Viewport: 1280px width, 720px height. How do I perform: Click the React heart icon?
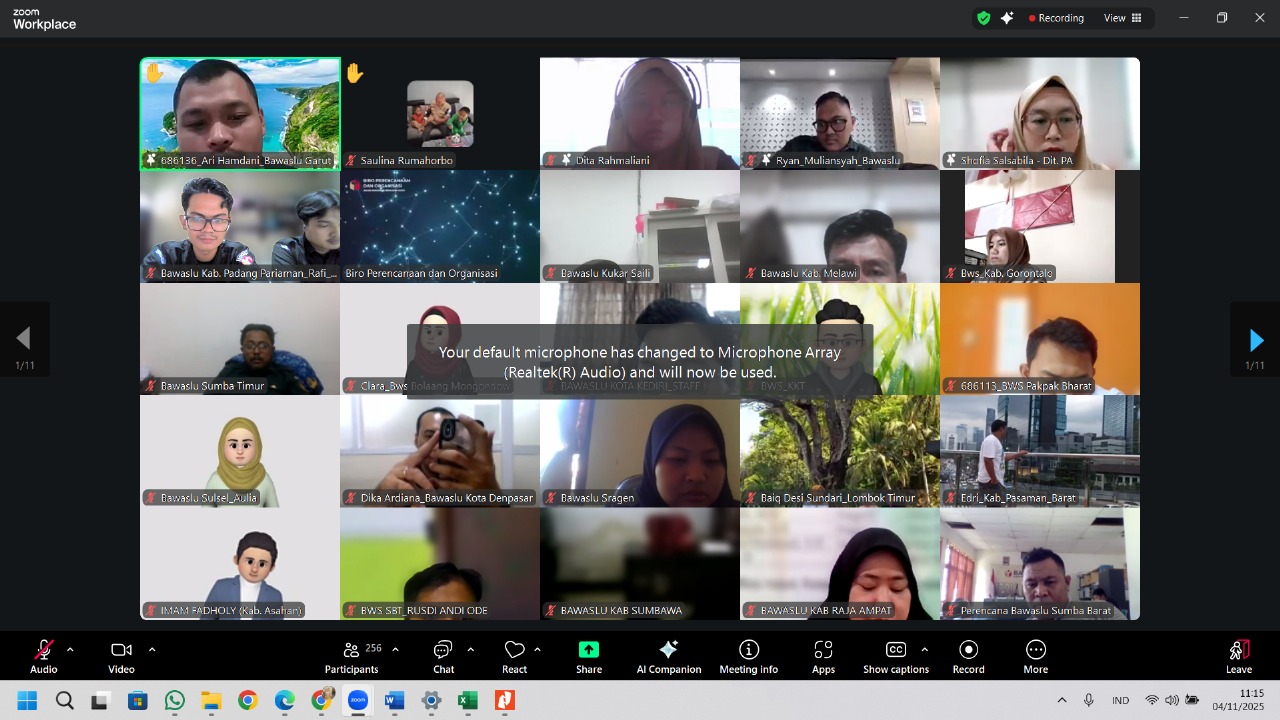coord(514,651)
